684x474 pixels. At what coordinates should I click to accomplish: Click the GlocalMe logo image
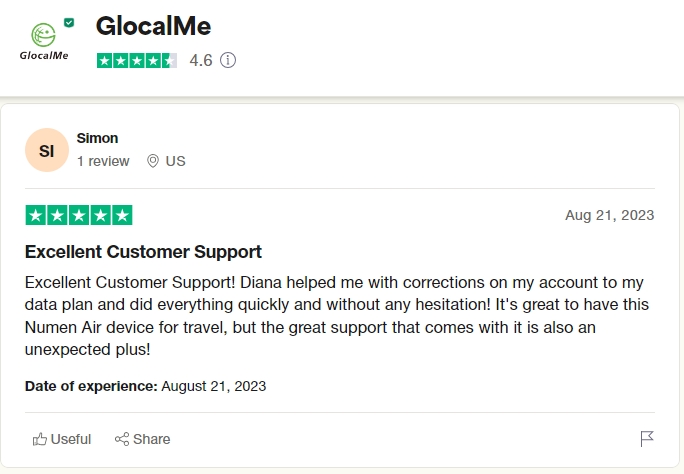pyautogui.click(x=43, y=42)
